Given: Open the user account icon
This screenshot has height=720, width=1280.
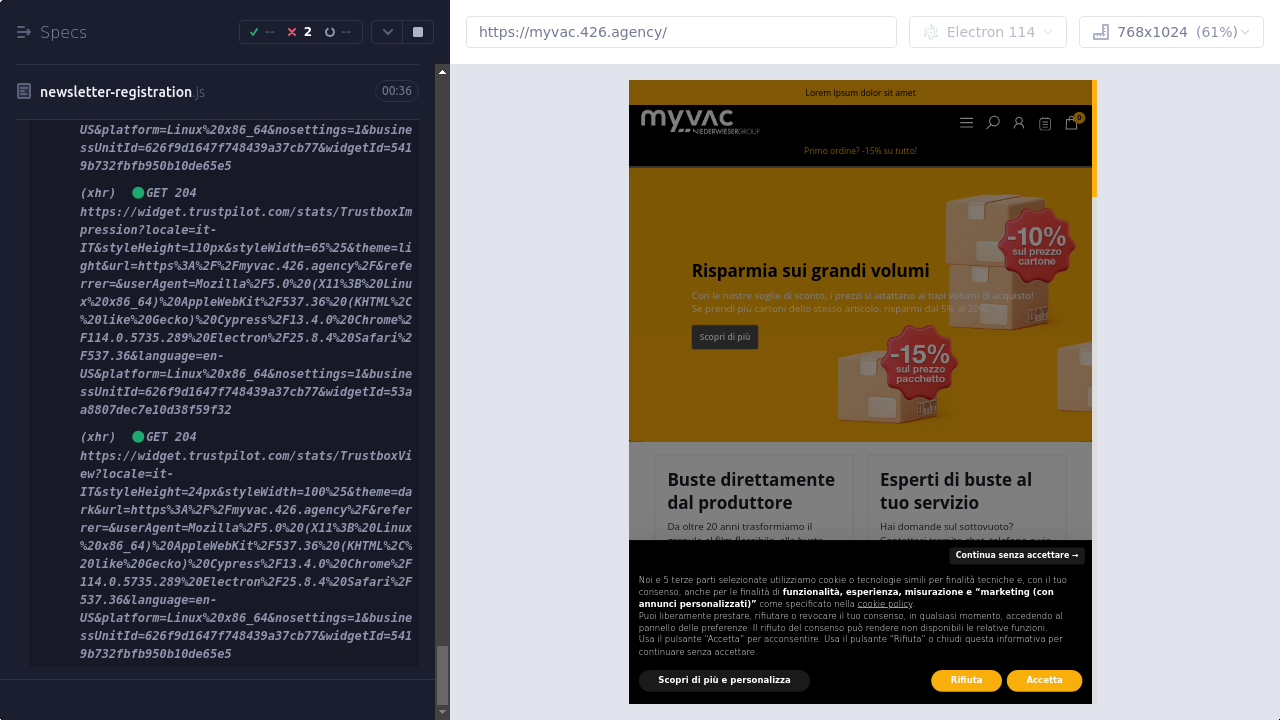Looking at the screenshot, I should (x=1019, y=123).
